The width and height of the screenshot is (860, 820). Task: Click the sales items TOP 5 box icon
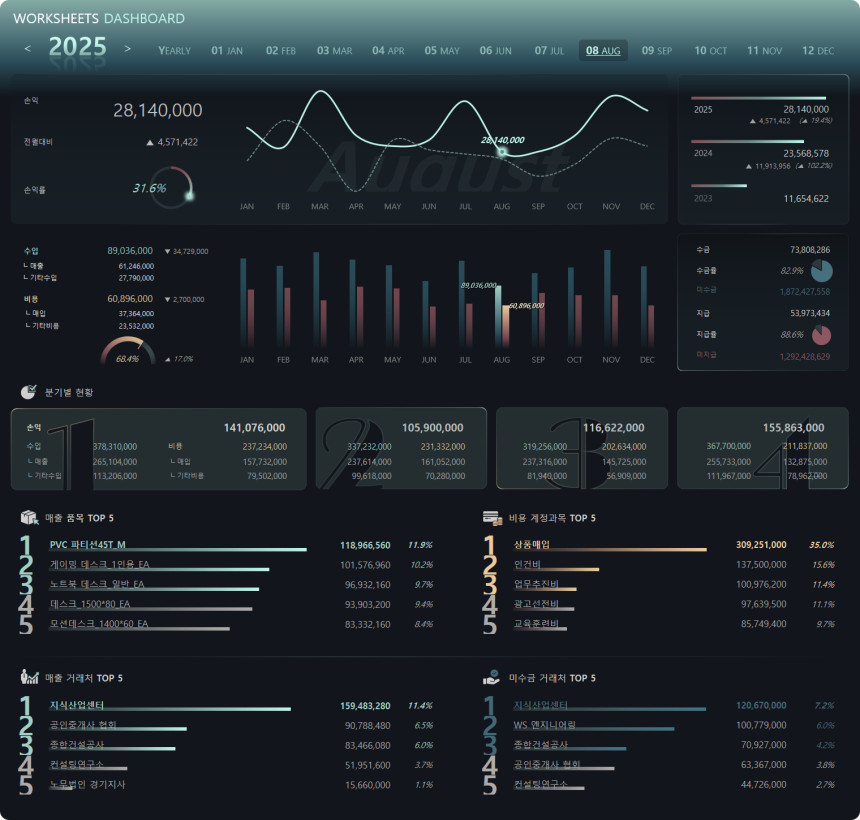click(x=29, y=518)
